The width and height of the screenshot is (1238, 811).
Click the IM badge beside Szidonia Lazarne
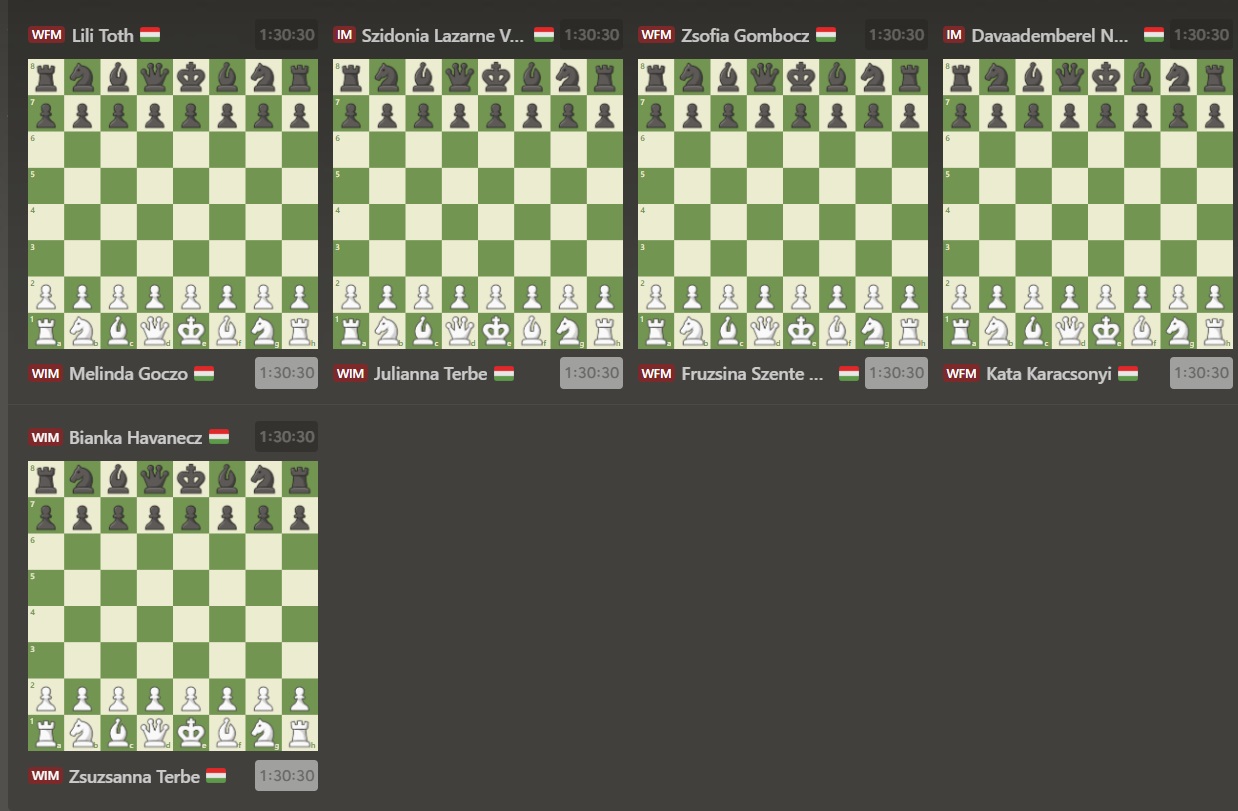pos(344,35)
